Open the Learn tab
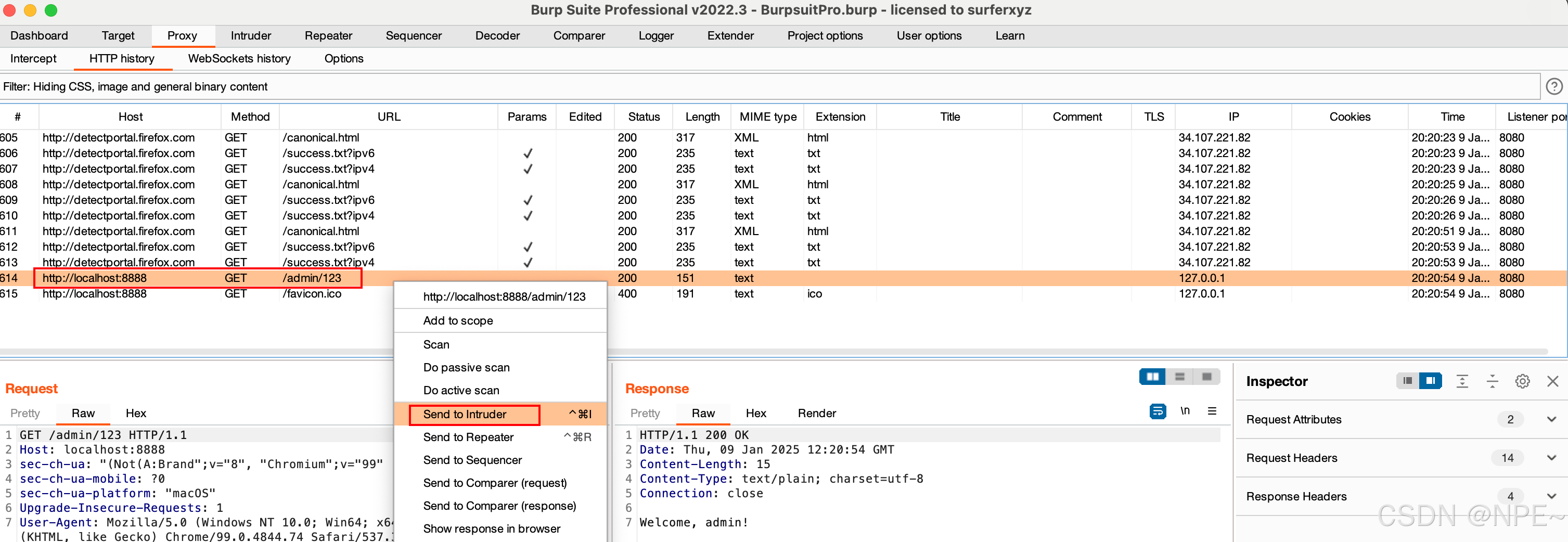Viewport: 1568px width, 542px height. click(x=1010, y=36)
